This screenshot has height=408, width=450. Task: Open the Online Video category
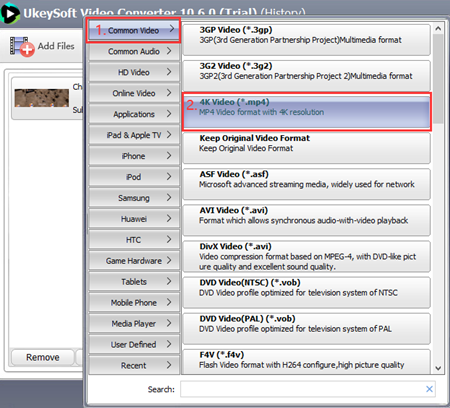point(134,93)
